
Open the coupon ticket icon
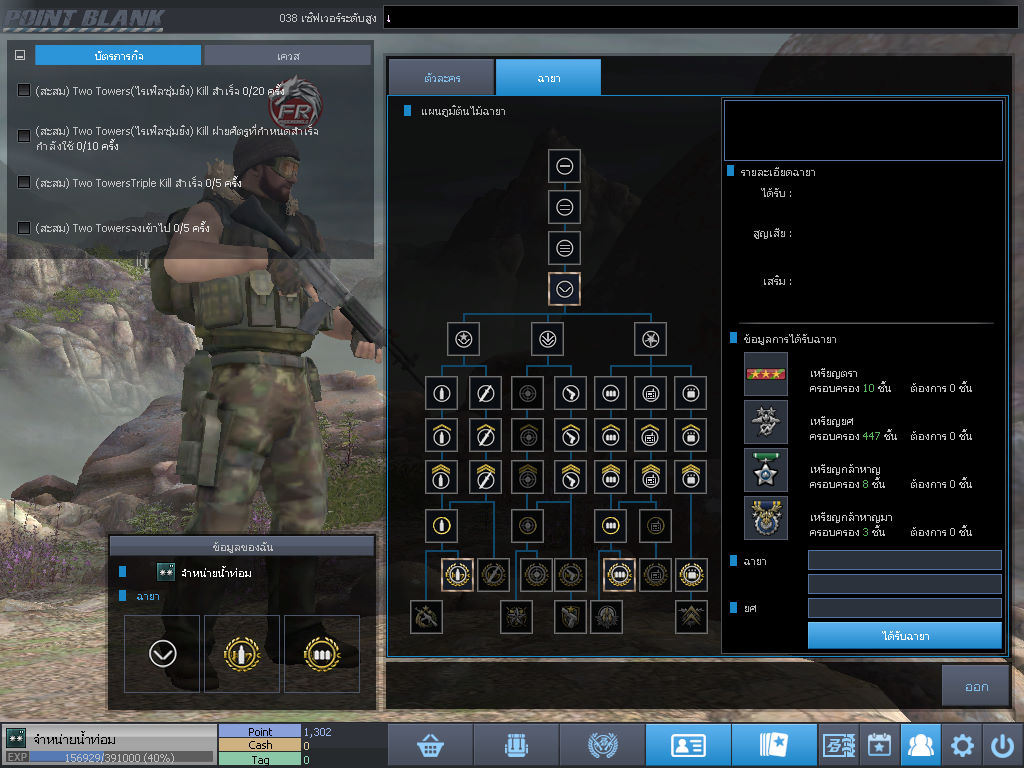pyautogui.click(x=839, y=744)
